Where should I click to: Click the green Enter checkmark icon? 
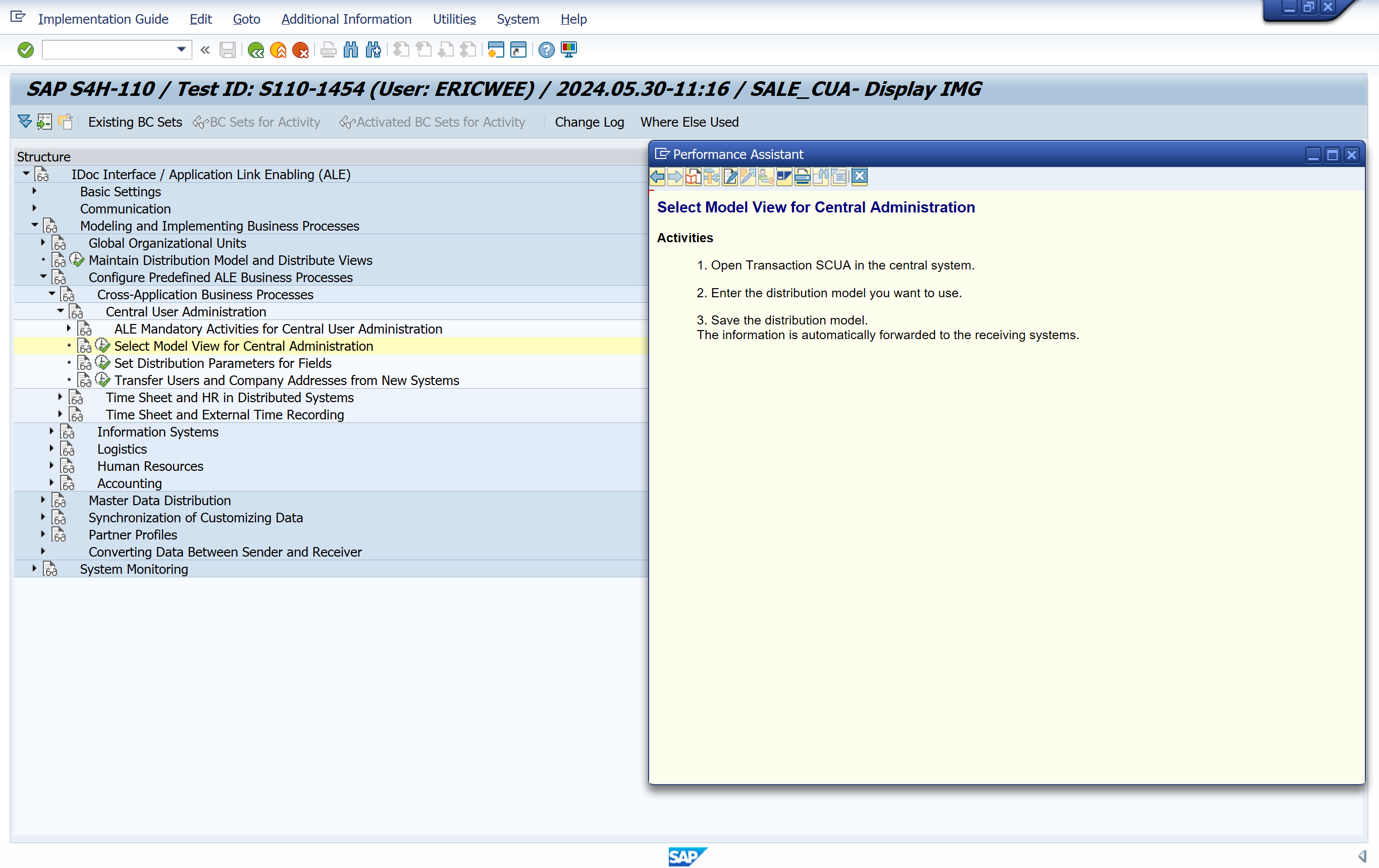click(25, 50)
